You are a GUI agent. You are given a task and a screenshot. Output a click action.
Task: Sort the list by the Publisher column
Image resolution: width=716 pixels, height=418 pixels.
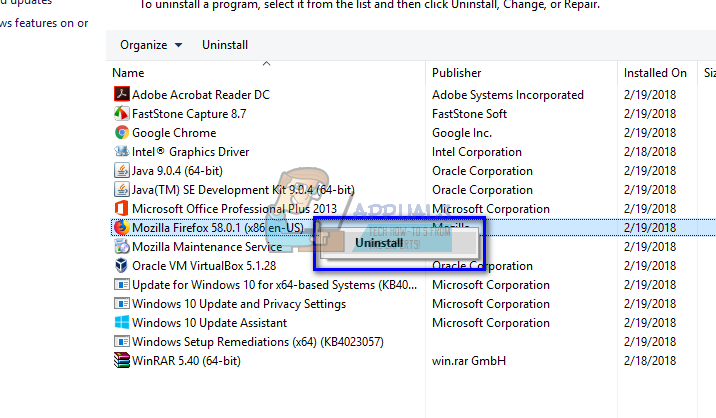point(457,73)
